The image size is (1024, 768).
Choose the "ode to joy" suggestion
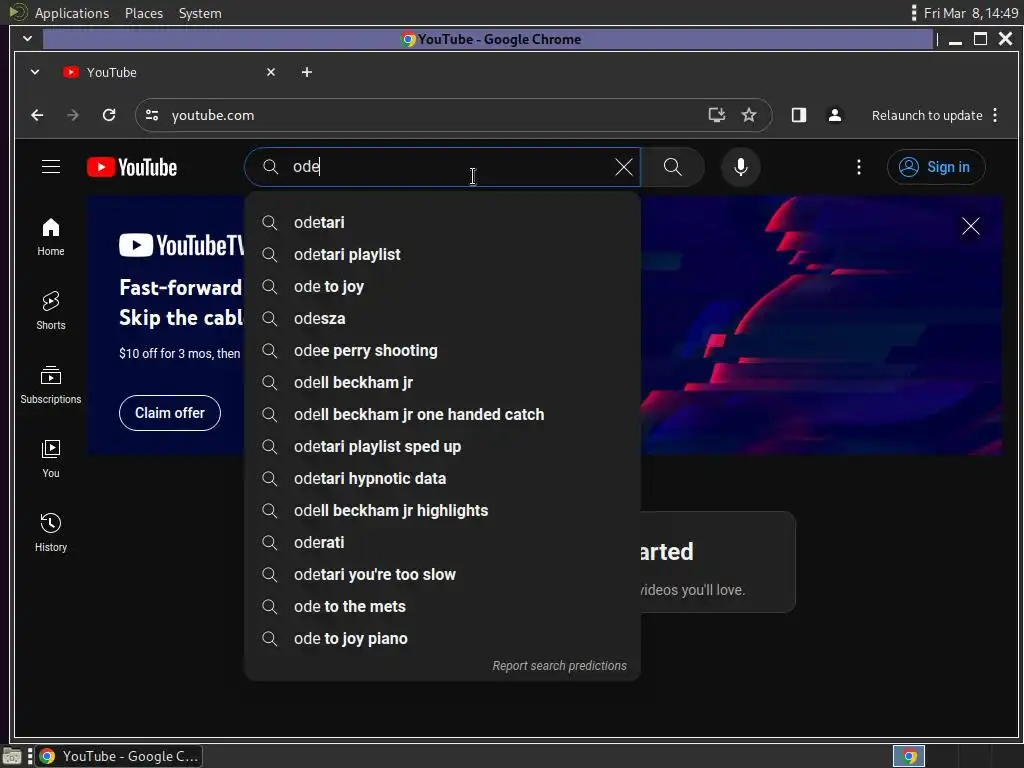(443, 287)
